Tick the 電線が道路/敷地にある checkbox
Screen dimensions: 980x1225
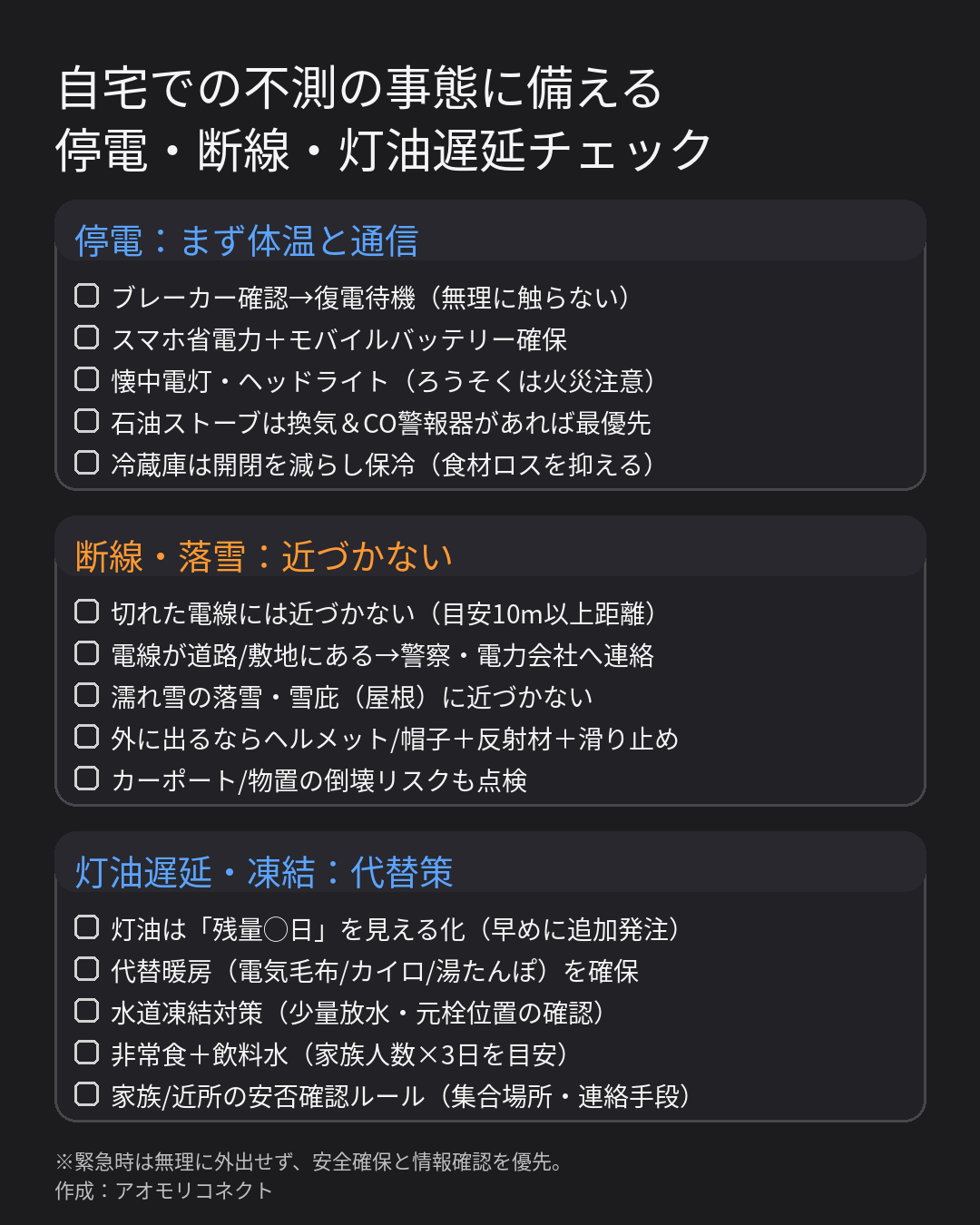(x=86, y=653)
